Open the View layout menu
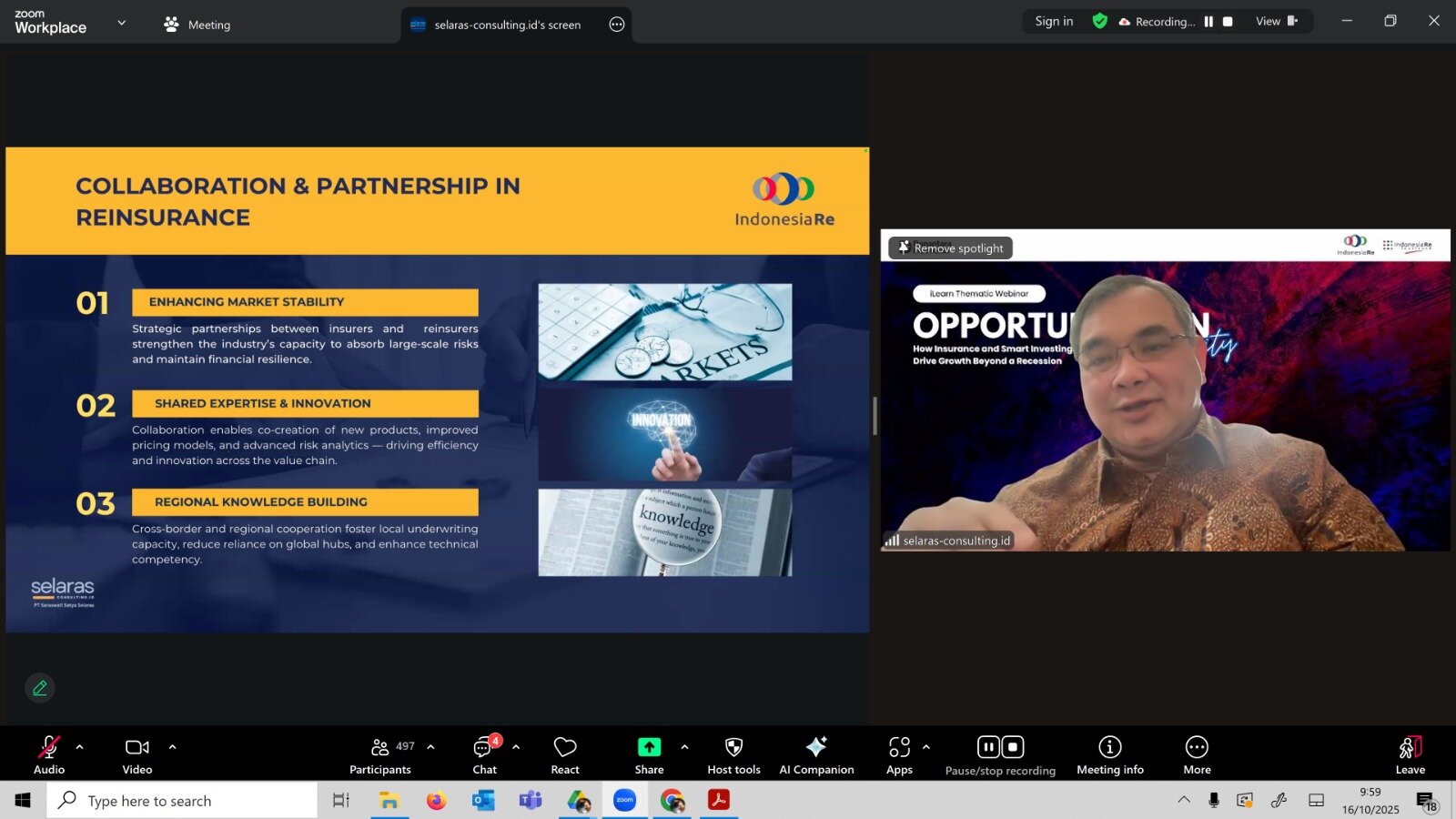 [x=1276, y=22]
